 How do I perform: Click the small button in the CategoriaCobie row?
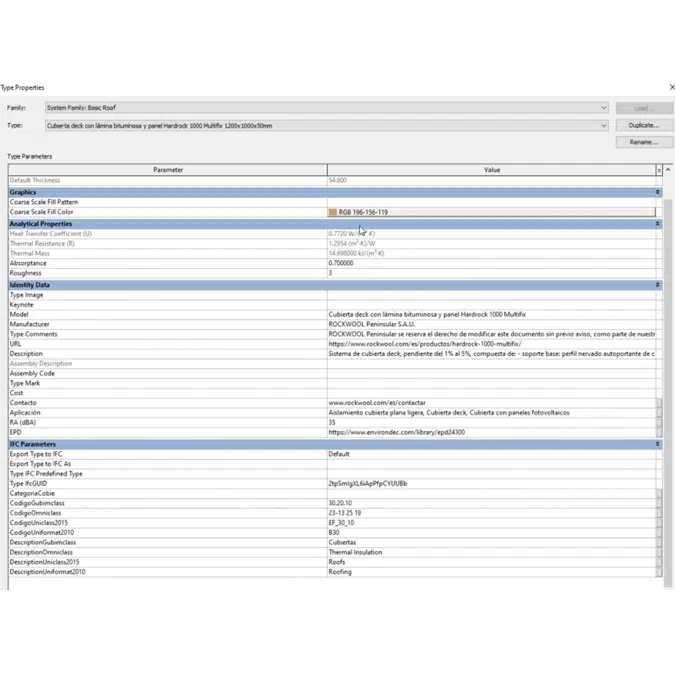coord(659,493)
